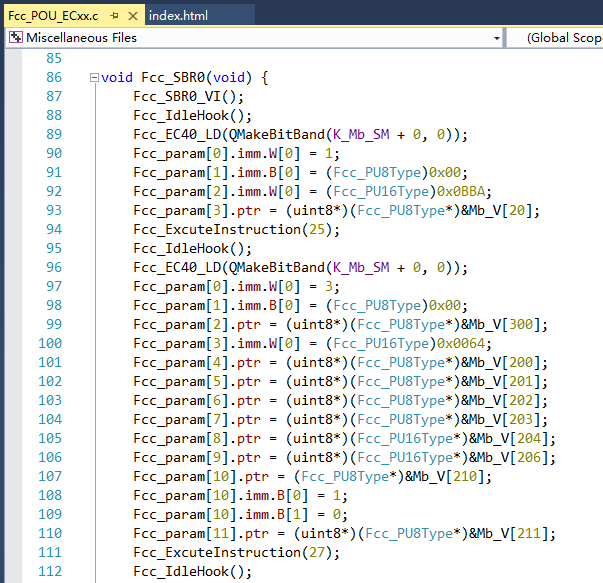This screenshot has height=583, width=603.
Task: Click K_Mb_SM macro on line 89
Action: [x=361, y=135]
